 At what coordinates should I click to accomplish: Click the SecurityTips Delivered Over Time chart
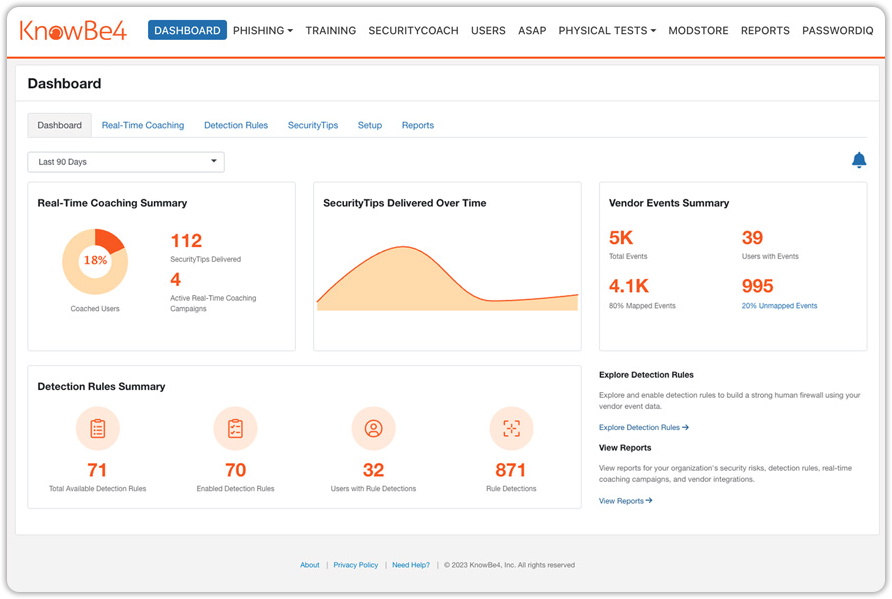pos(447,277)
